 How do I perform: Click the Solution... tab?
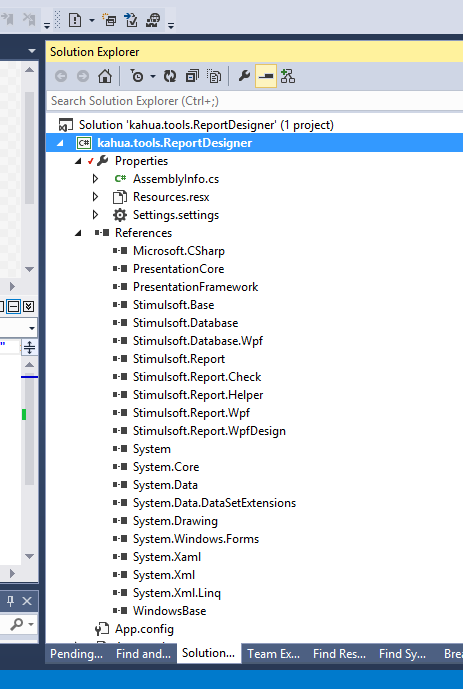click(x=209, y=653)
